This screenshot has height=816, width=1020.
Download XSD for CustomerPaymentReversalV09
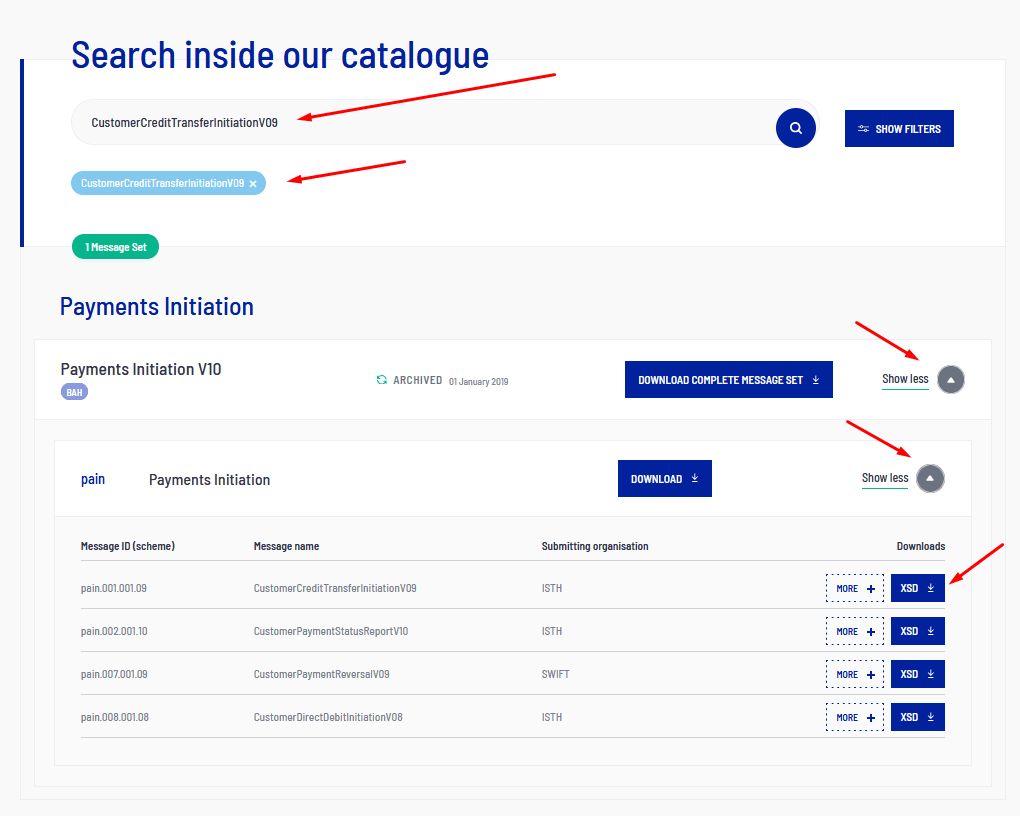(917, 674)
